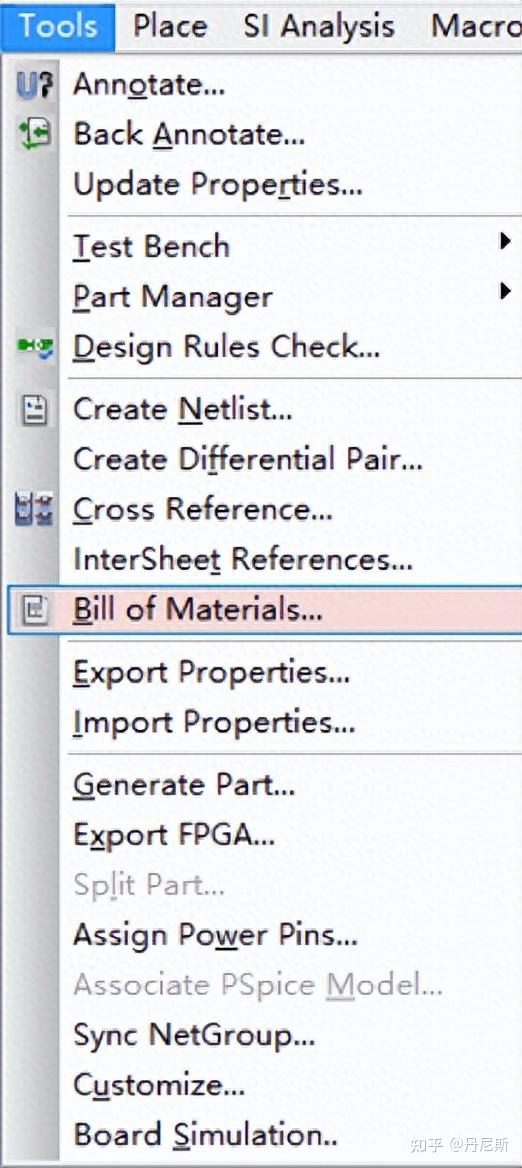The width and height of the screenshot is (522, 1168).
Task: Expand the Test Bench submenu arrow
Action: pyautogui.click(x=505, y=241)
